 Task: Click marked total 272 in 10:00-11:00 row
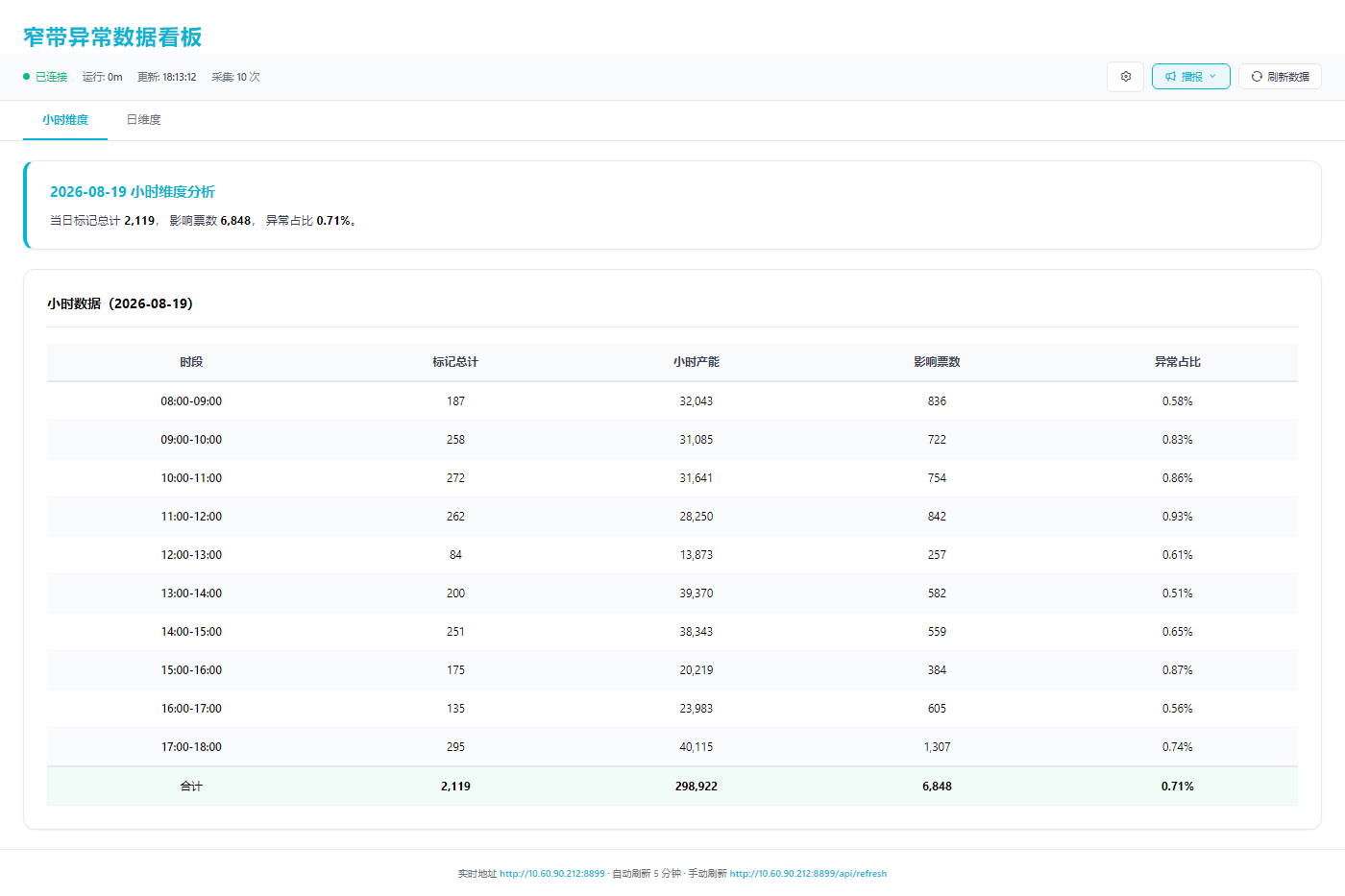(x=455, y=478)
